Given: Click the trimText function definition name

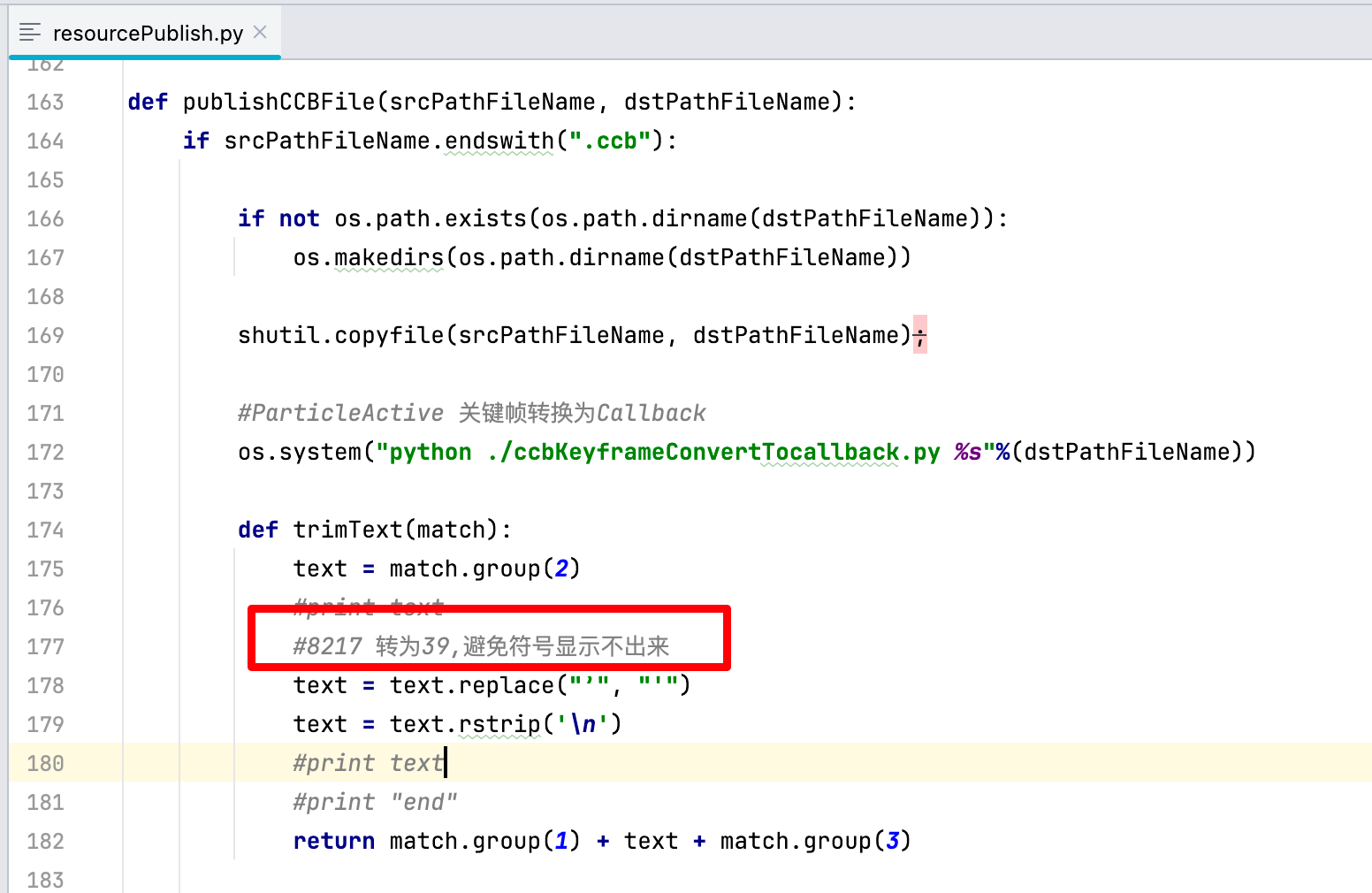Looking at the screenshot, I should coord(347,530).
